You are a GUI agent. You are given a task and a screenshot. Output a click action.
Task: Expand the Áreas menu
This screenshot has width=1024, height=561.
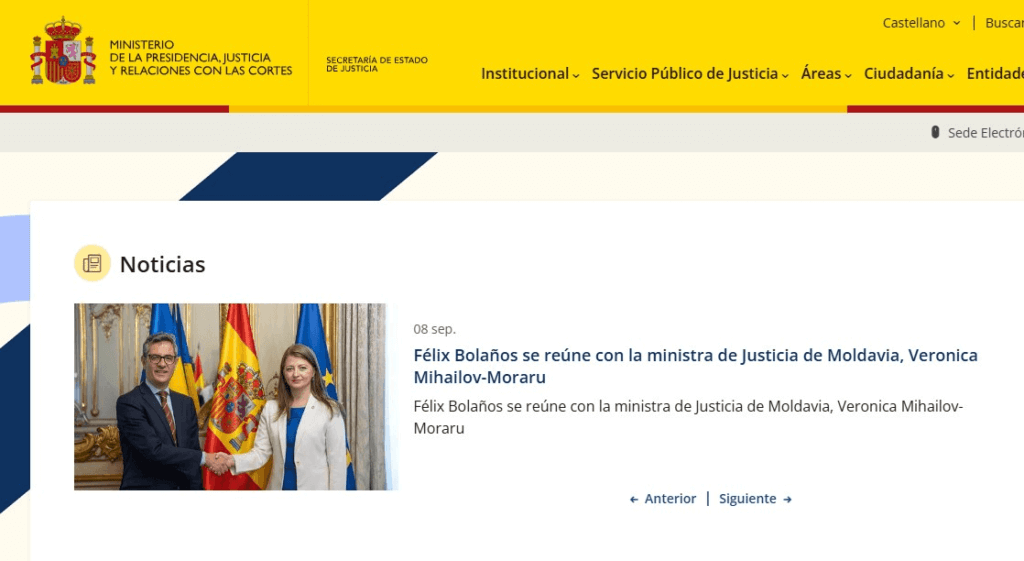826,74
